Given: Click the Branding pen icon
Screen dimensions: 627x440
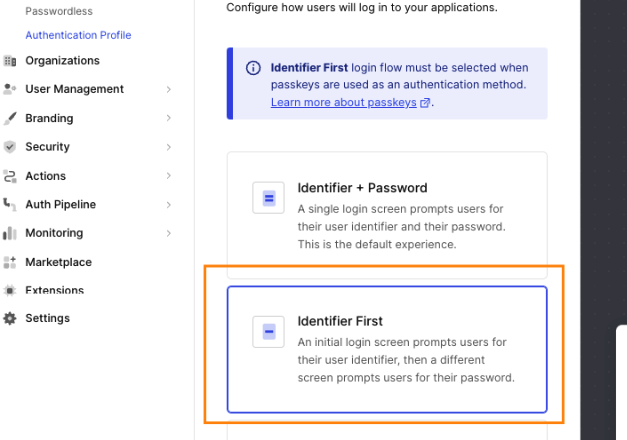Looking at the screenshot, I should click(x=10, y=118).
